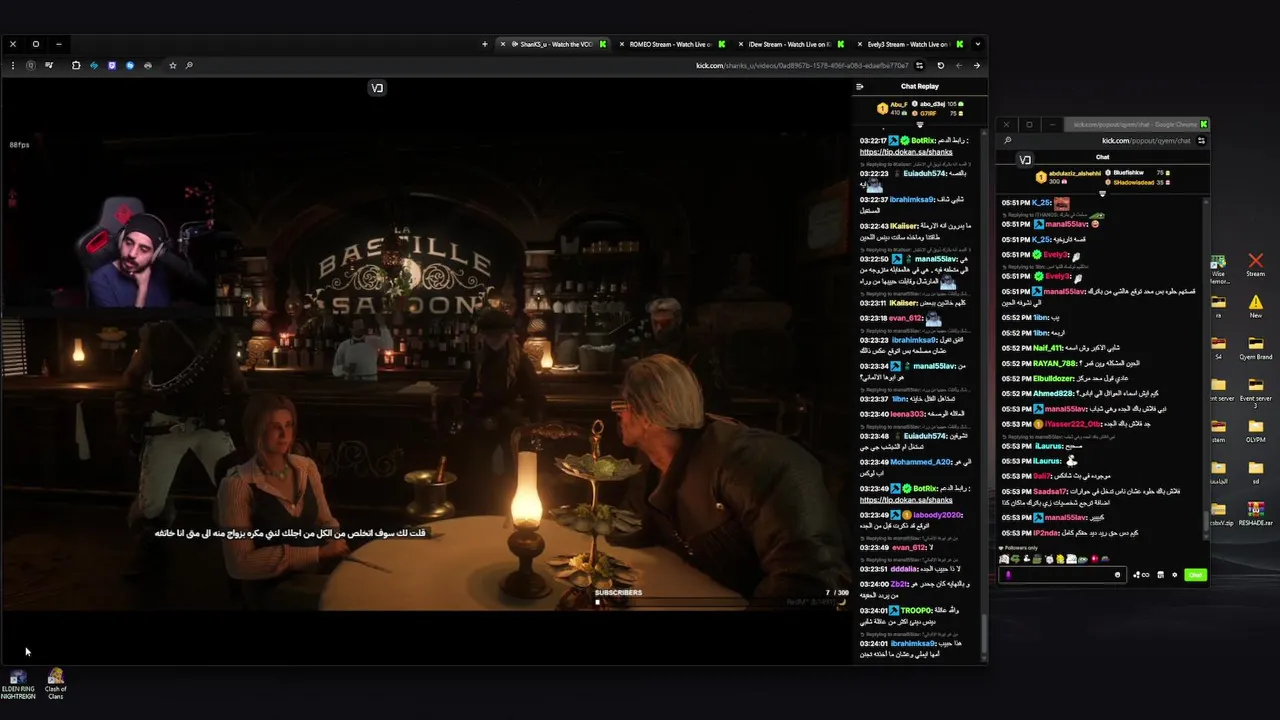
Task: Click username TROOPO at 03:24:01
Action: pyautogui.click(x=916, y=610)
